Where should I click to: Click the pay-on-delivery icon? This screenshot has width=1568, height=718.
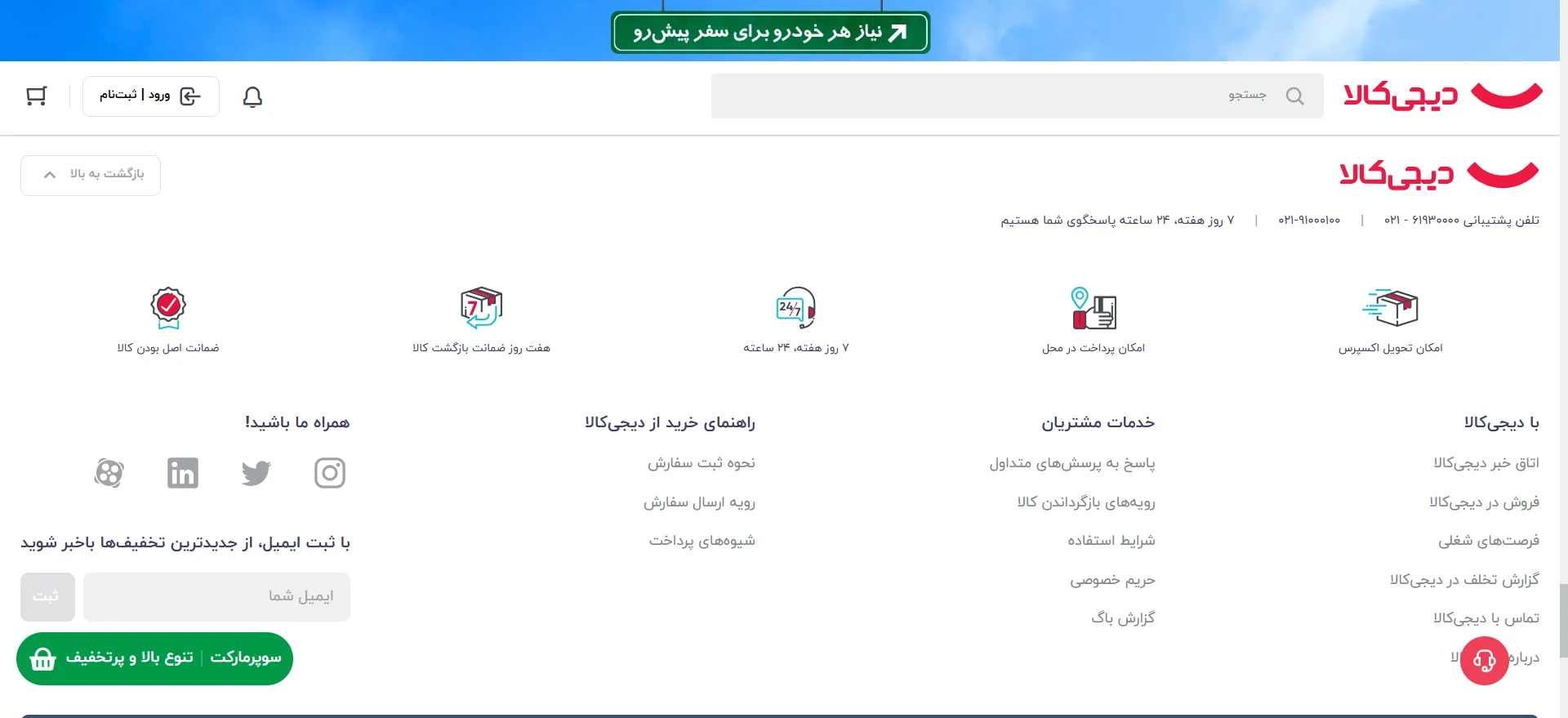click(x=1094, y=308)
